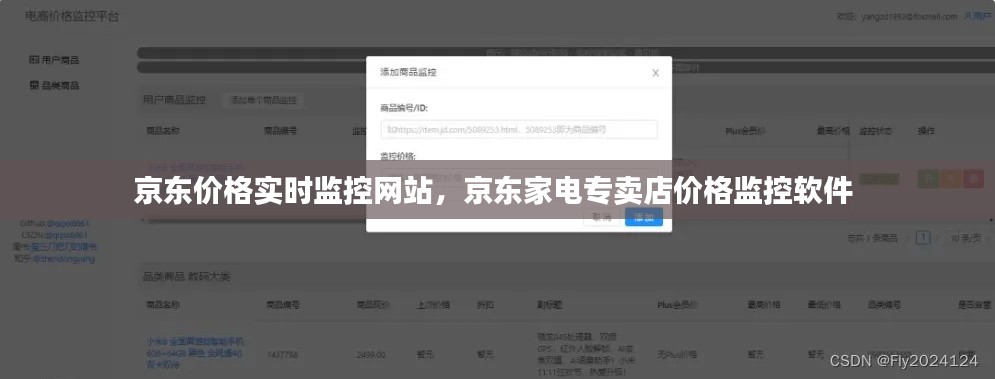The width and height of the screenshot is (995, 379).
Task: Click the 用户商品监控 section heading
Action: [175, 100]
